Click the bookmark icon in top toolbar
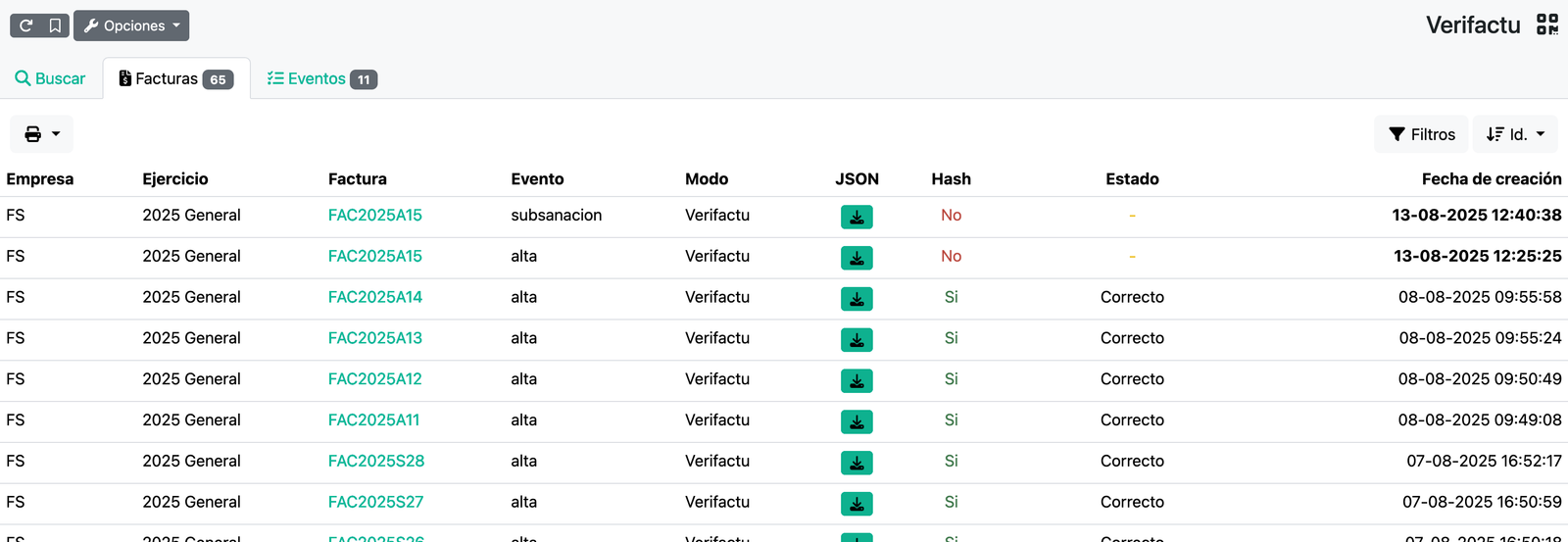The image size is (1568, 542). [x=55, y=25]
